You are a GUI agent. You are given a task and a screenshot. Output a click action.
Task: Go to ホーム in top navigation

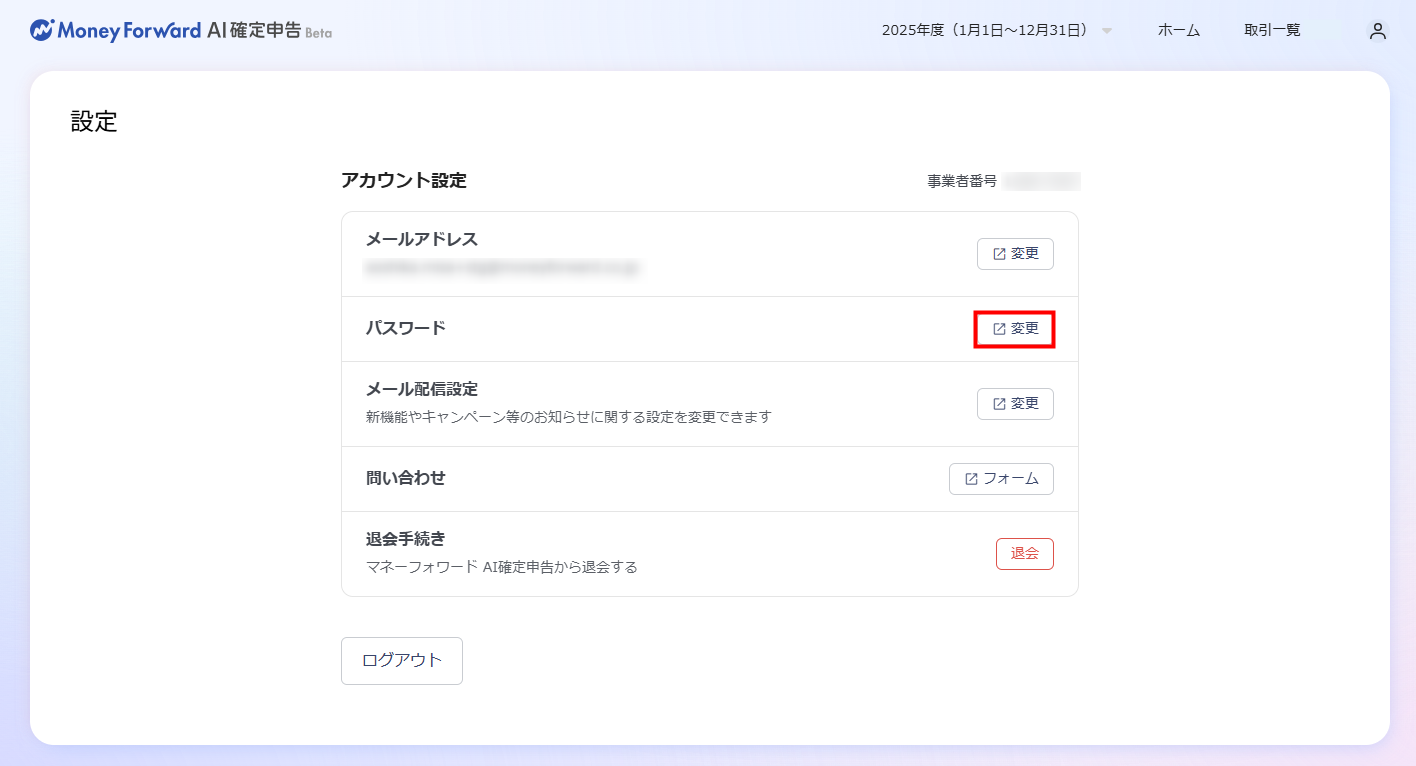click(x=1178, y=31)
